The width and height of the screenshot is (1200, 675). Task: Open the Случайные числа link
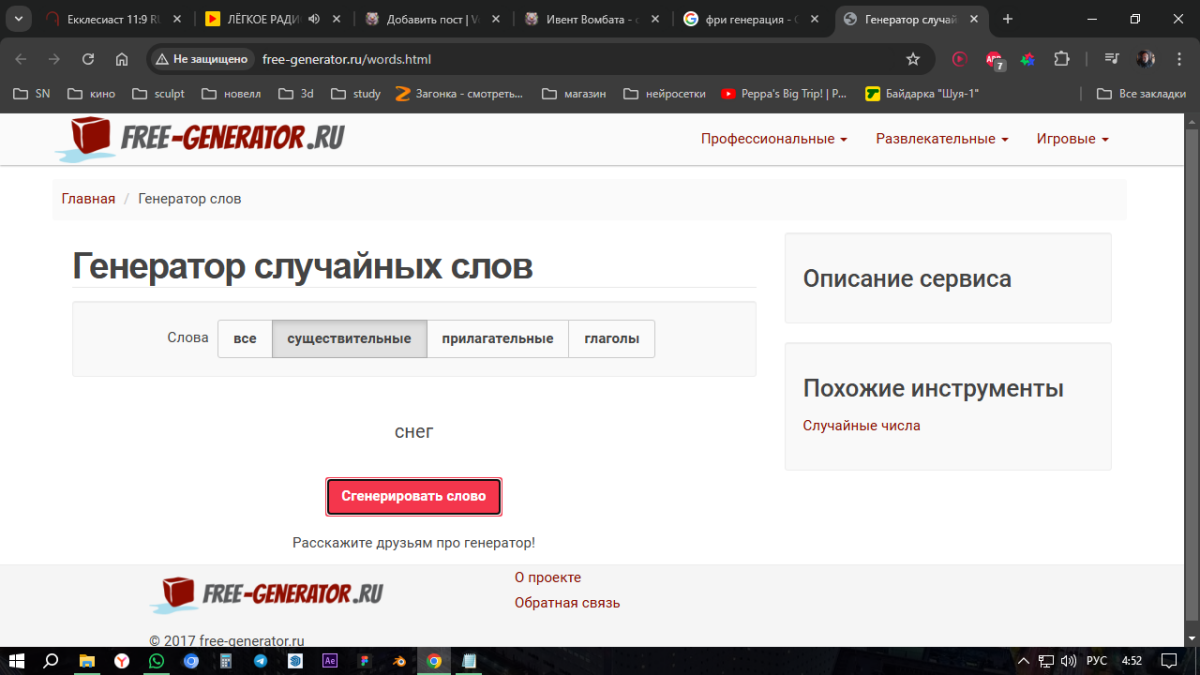point(861,426)
